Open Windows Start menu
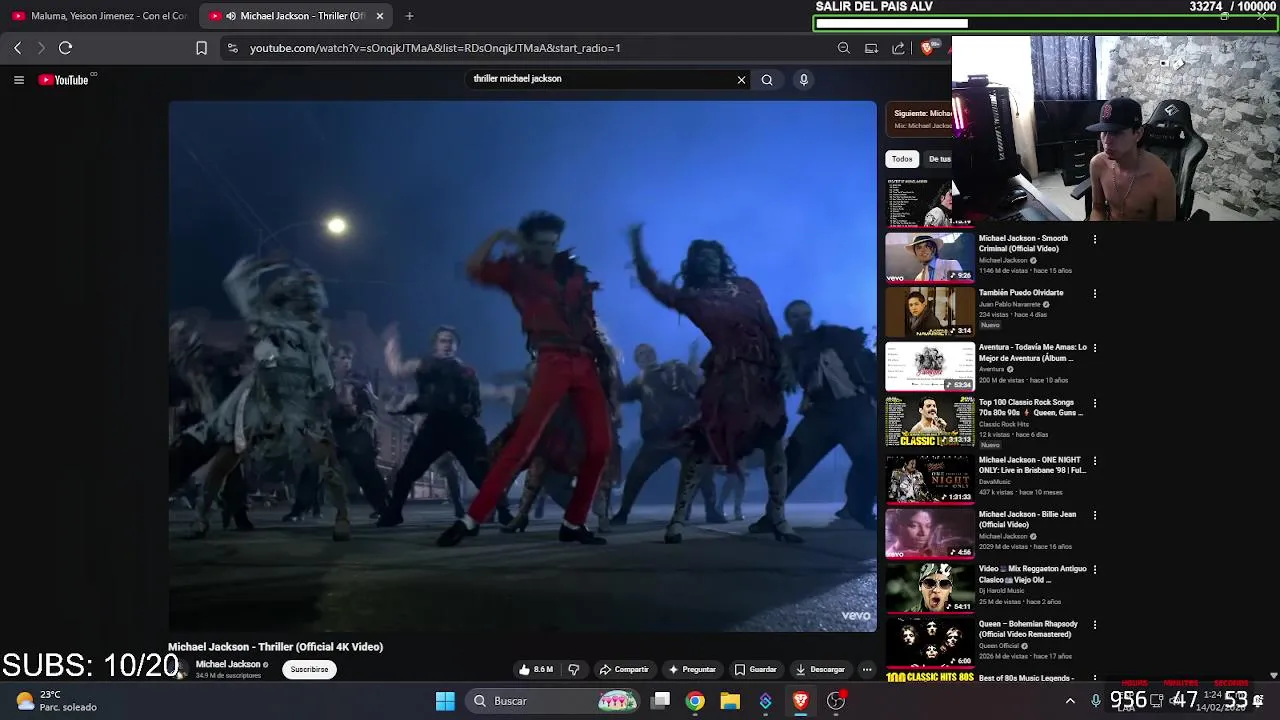1280x720 pixels. pos(445,701)
